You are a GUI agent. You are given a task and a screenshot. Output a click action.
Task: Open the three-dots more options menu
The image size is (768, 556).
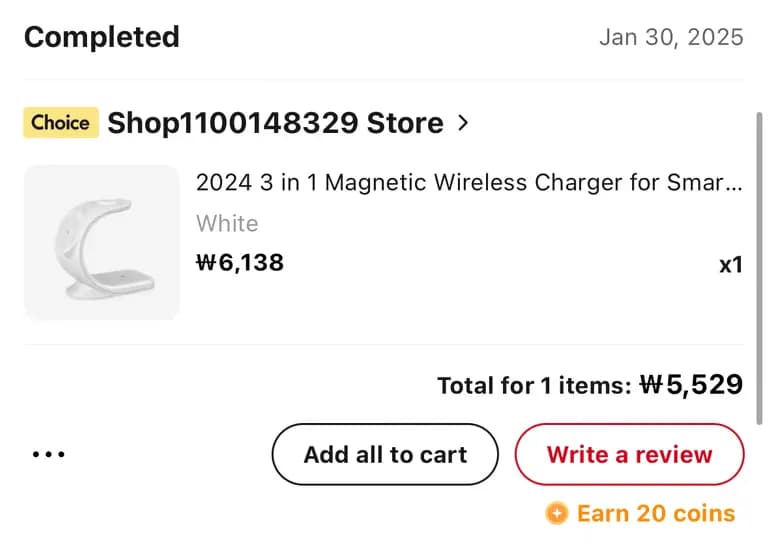click(48, 454)
